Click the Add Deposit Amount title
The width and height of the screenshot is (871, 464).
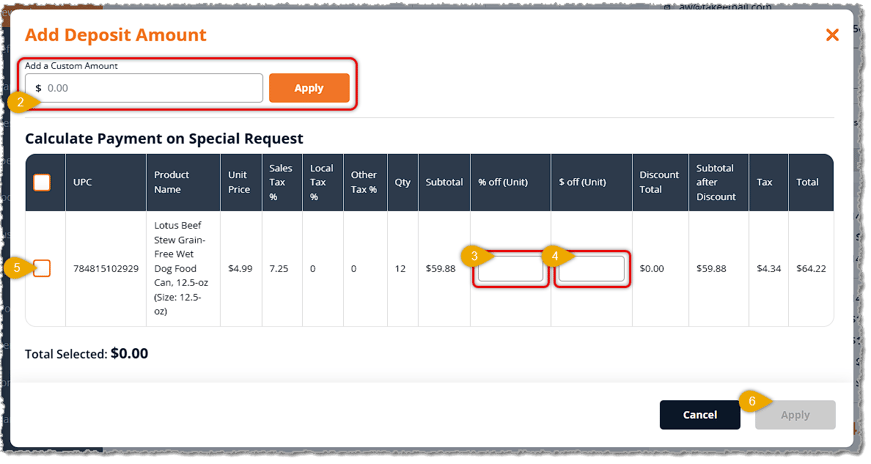point(116,35)
